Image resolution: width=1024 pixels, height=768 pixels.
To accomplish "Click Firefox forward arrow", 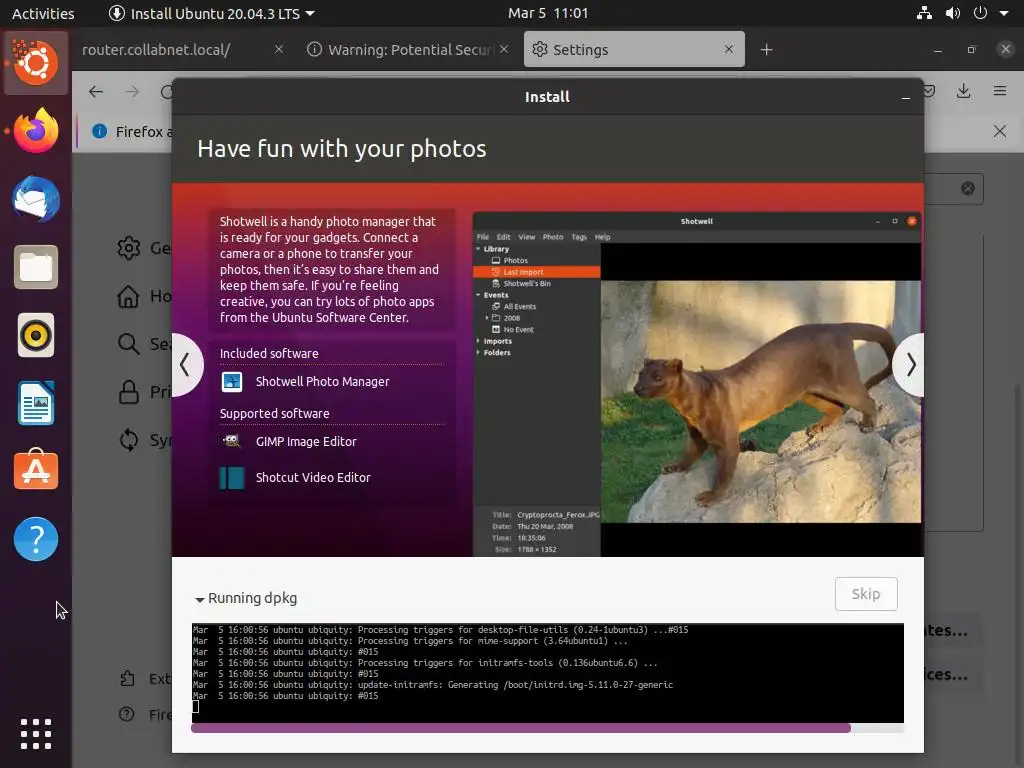I will click(133, 92).
